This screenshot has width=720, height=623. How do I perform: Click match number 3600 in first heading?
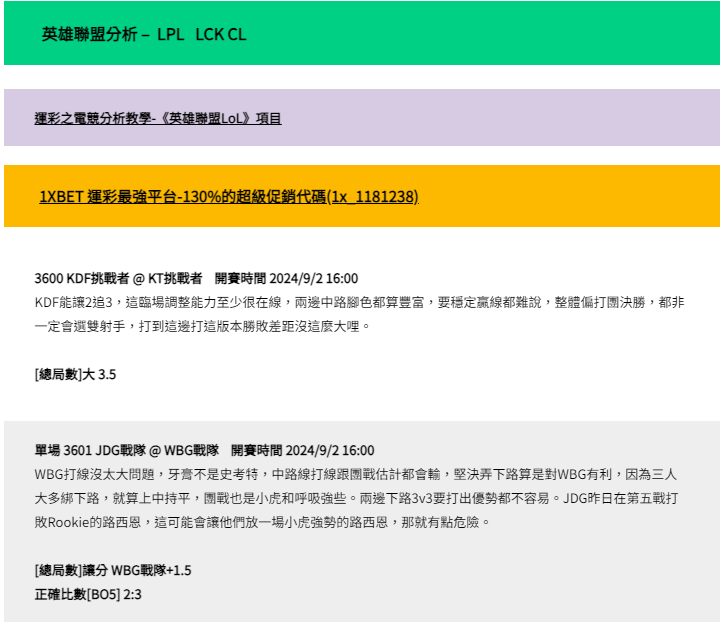point(48,278)
